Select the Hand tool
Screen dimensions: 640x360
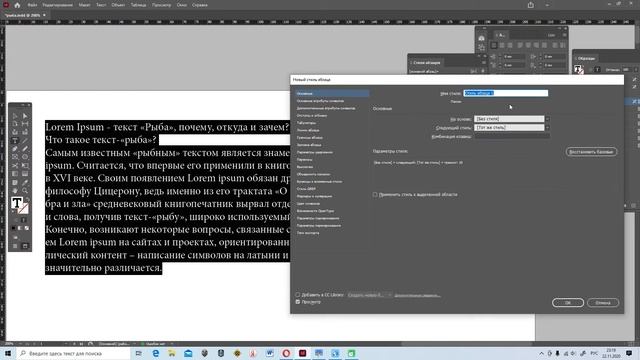point(15,191)
